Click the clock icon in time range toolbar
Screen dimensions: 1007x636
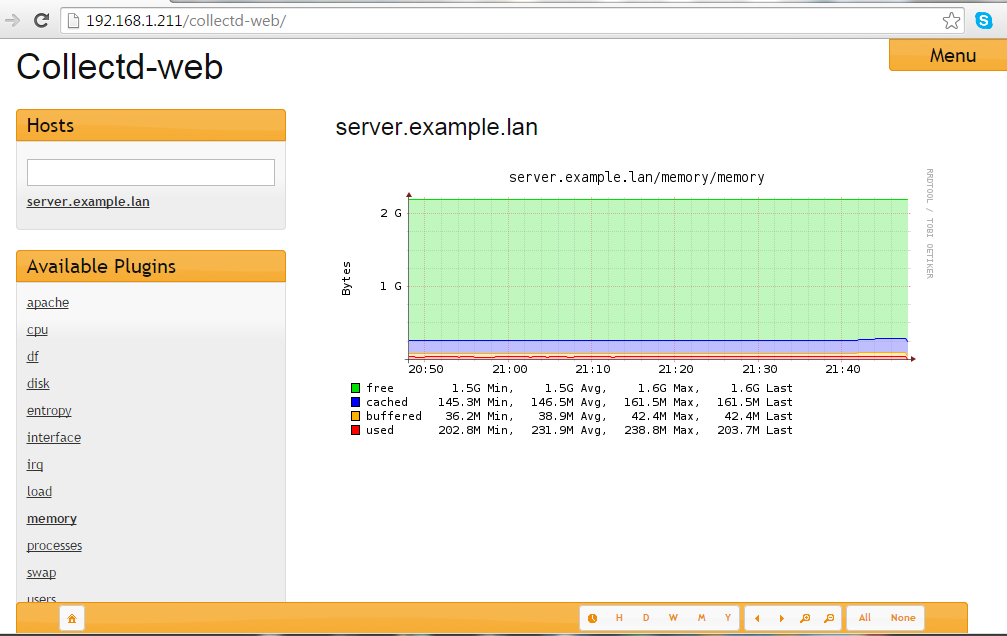point(592,618)
